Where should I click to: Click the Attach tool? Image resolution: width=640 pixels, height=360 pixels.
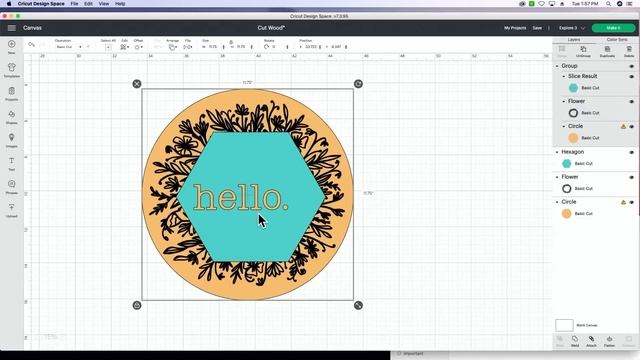tap(591, 342)
